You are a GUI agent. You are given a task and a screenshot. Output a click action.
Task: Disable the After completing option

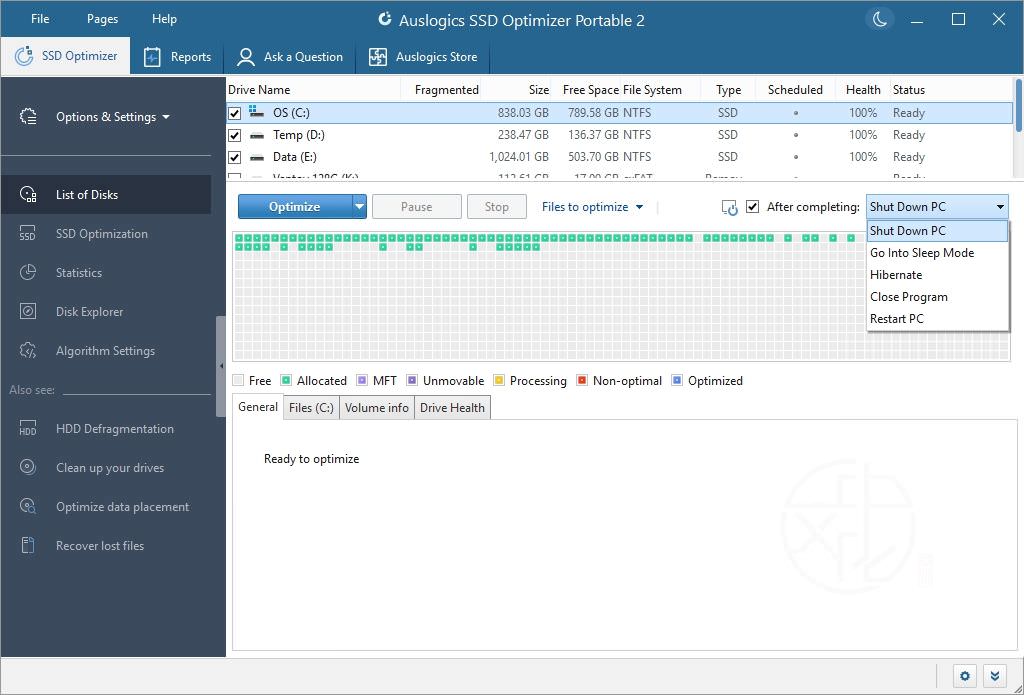tap(753, 206)
